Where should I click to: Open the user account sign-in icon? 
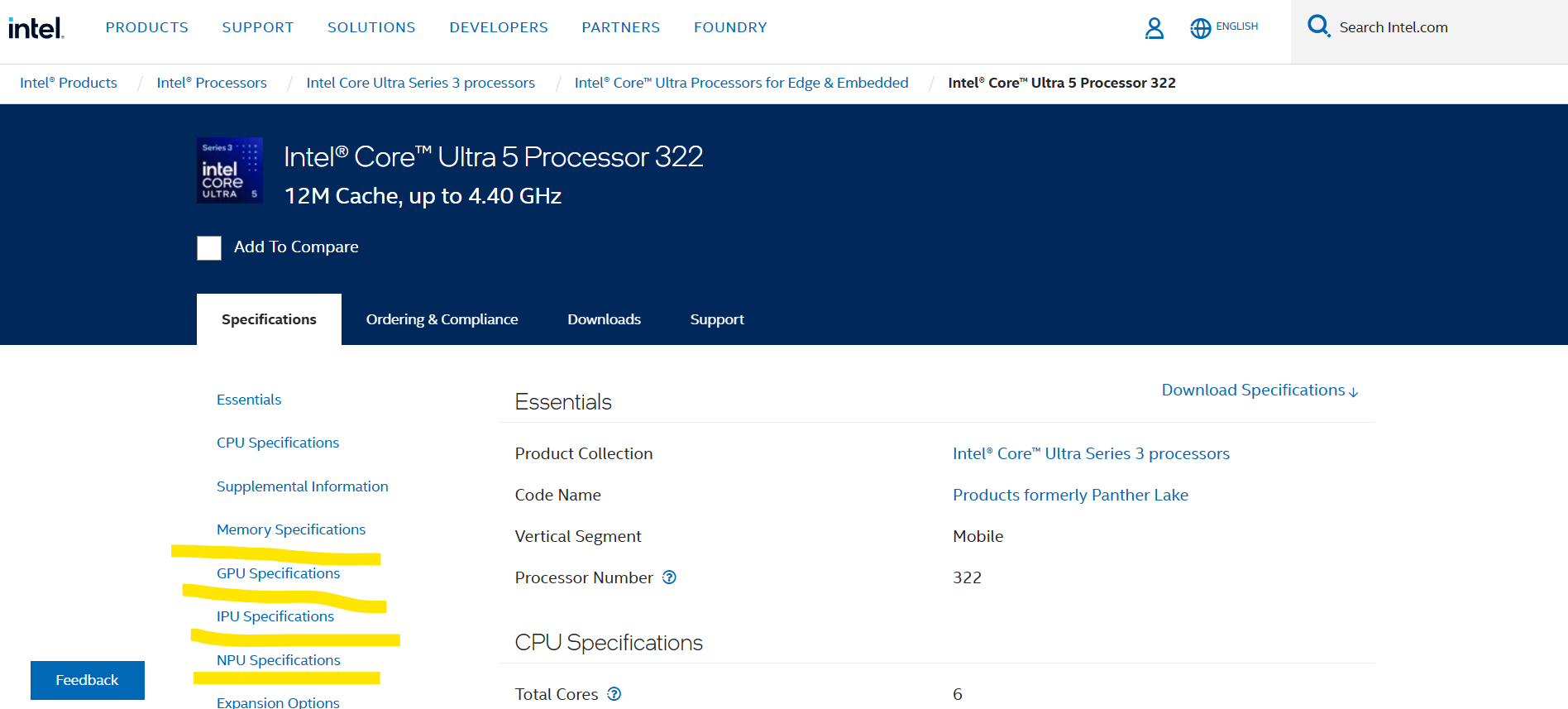coord(1154,28)
